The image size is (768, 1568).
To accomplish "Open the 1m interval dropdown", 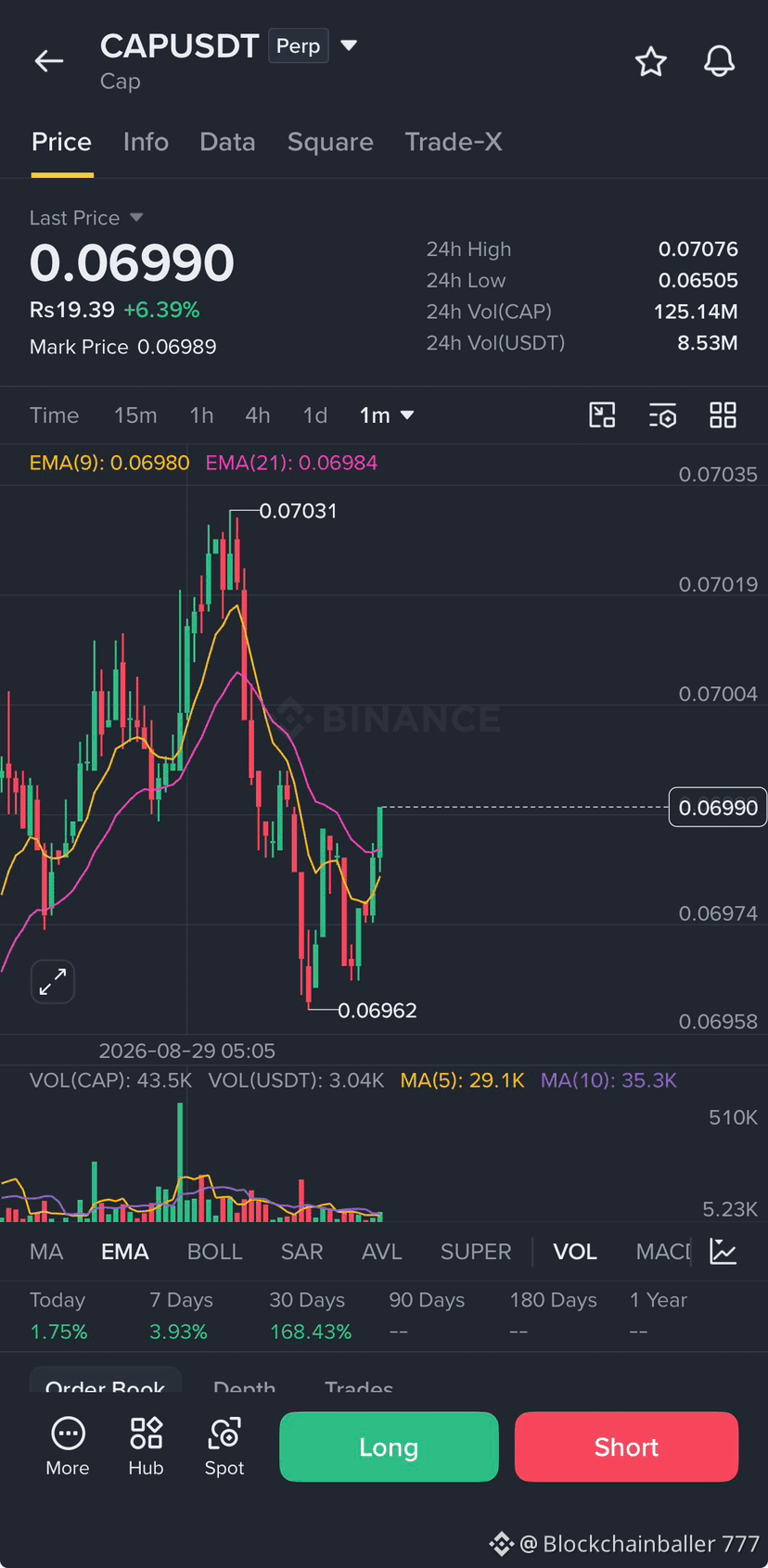I will 387,415.
